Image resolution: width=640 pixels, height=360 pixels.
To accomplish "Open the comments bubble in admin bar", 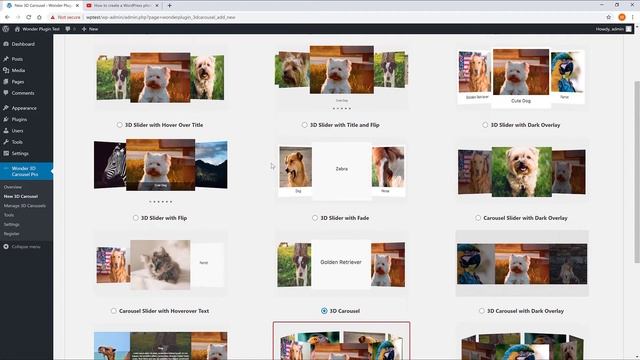I will pyautogui.click(x=68, y=29).
